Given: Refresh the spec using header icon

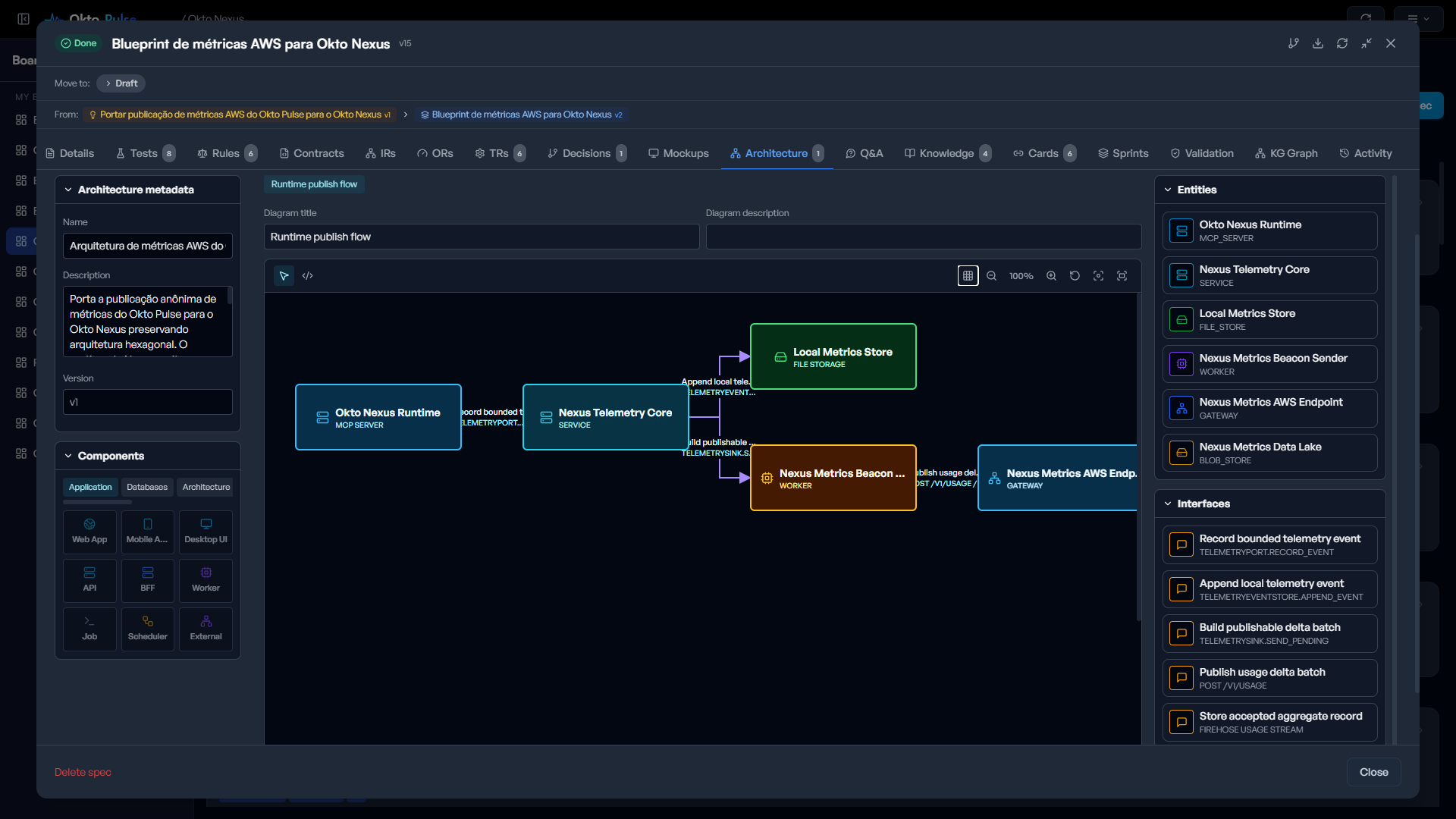Looking at the screenshot, I should 1342,43.
